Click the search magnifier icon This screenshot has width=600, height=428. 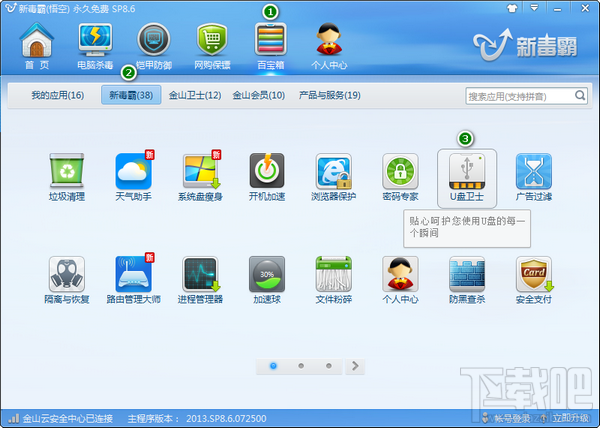click(580, 95)
